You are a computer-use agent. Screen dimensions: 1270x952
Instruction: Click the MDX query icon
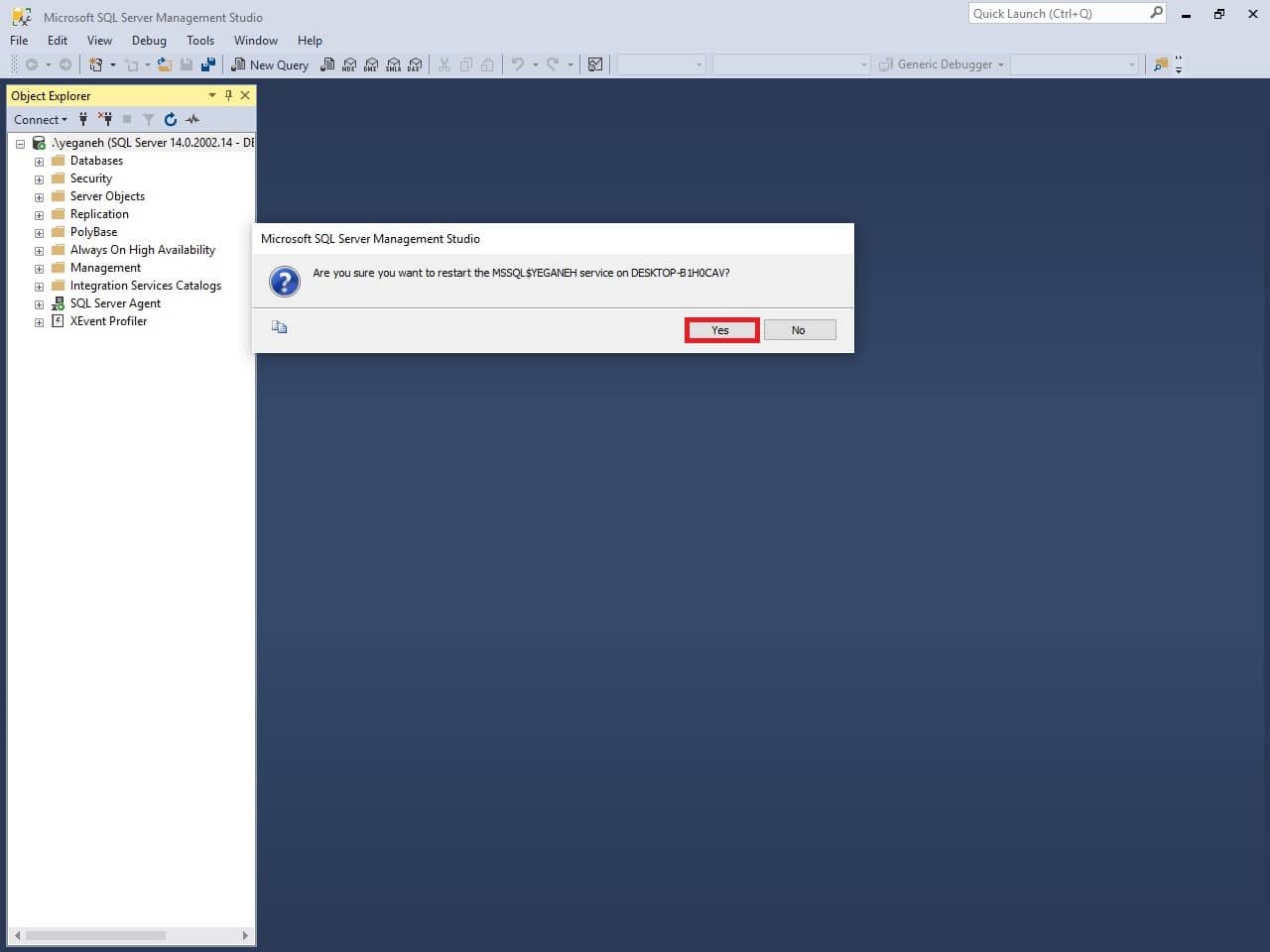tap(349, 64)
